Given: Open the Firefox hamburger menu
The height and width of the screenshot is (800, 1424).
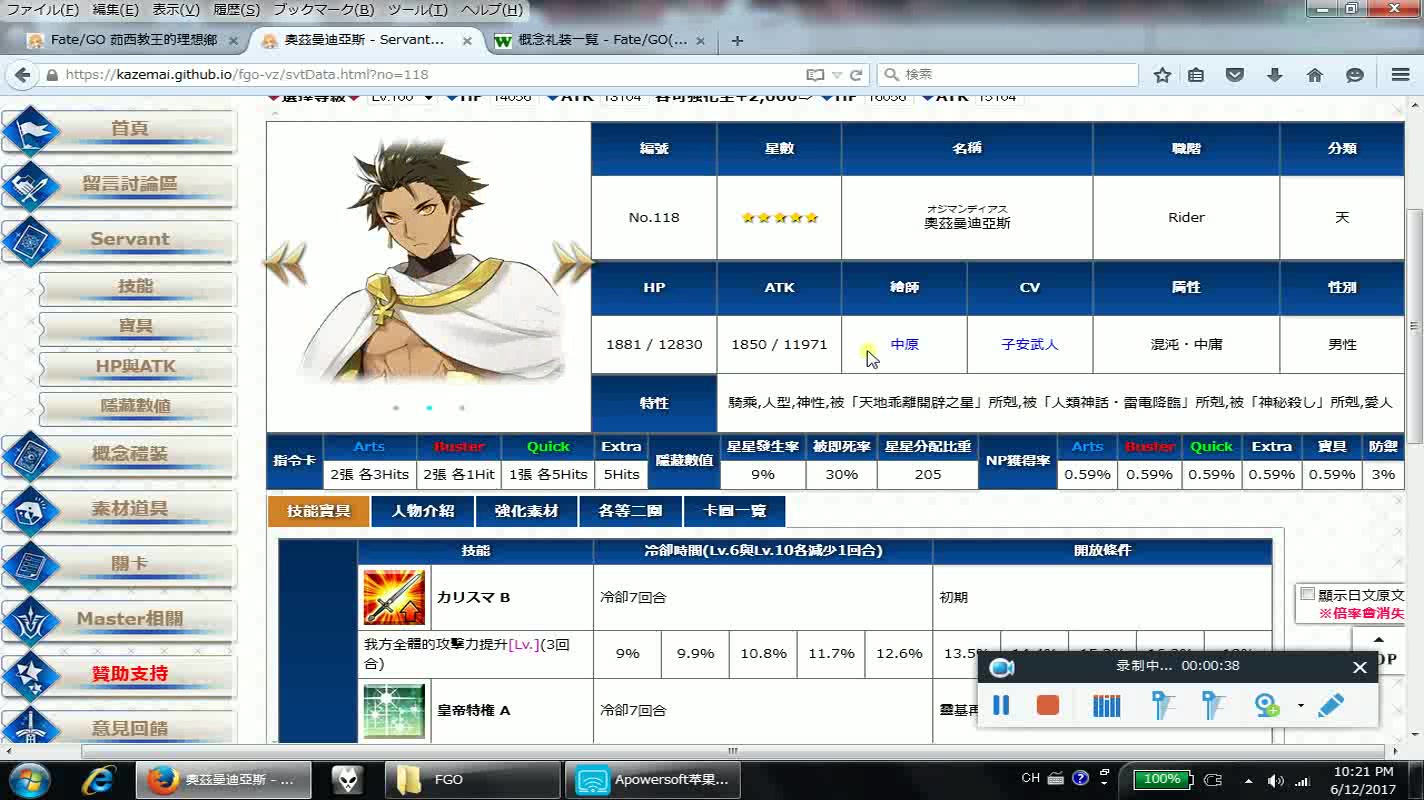Looking at the screenshot, I should click(x=1401, y=75).
